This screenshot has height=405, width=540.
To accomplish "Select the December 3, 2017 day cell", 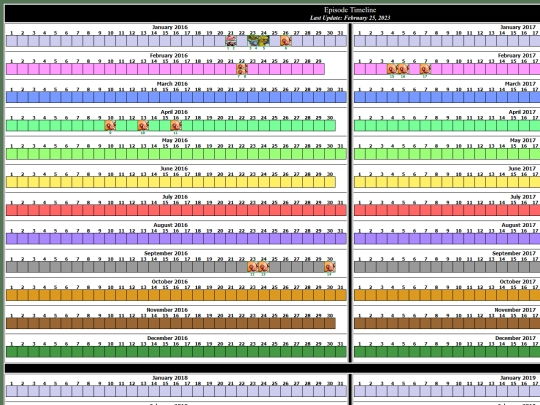I will tap(381, 352).
